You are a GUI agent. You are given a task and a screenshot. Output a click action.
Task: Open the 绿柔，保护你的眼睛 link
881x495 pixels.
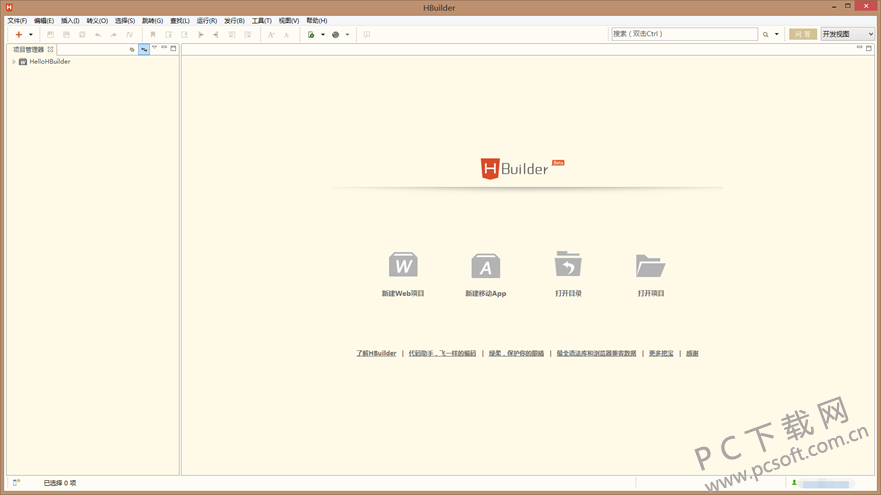(516, 353)
